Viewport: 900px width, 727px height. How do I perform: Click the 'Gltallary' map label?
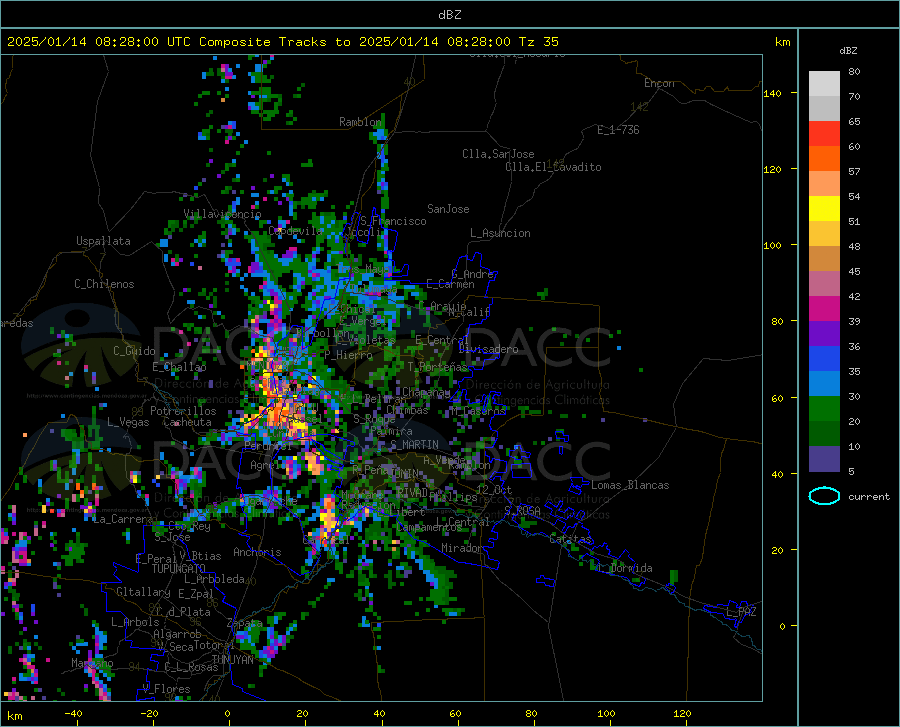pos(143,592)
